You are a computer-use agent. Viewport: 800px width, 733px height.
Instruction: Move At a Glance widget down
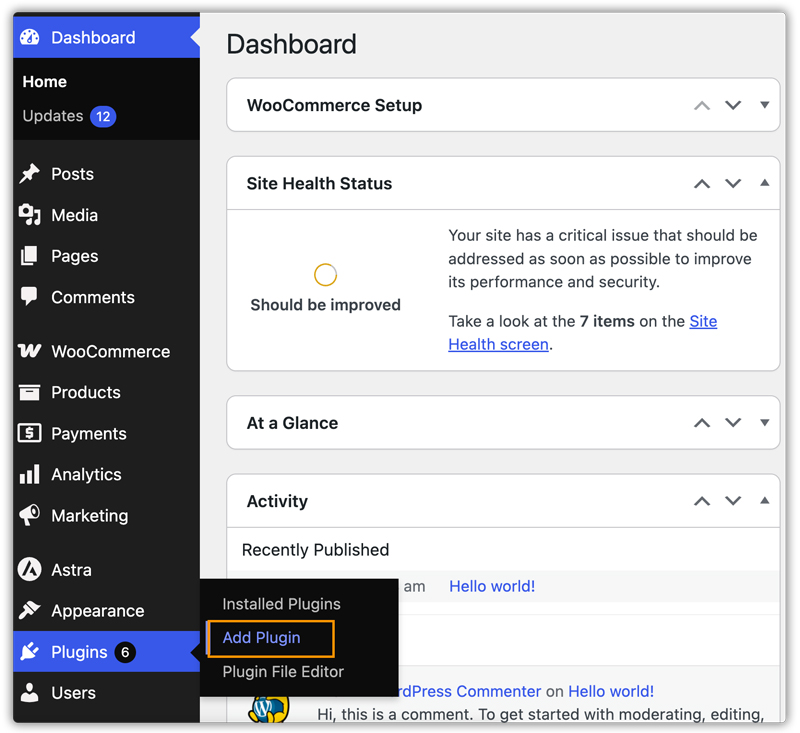(x=733, y=422)
